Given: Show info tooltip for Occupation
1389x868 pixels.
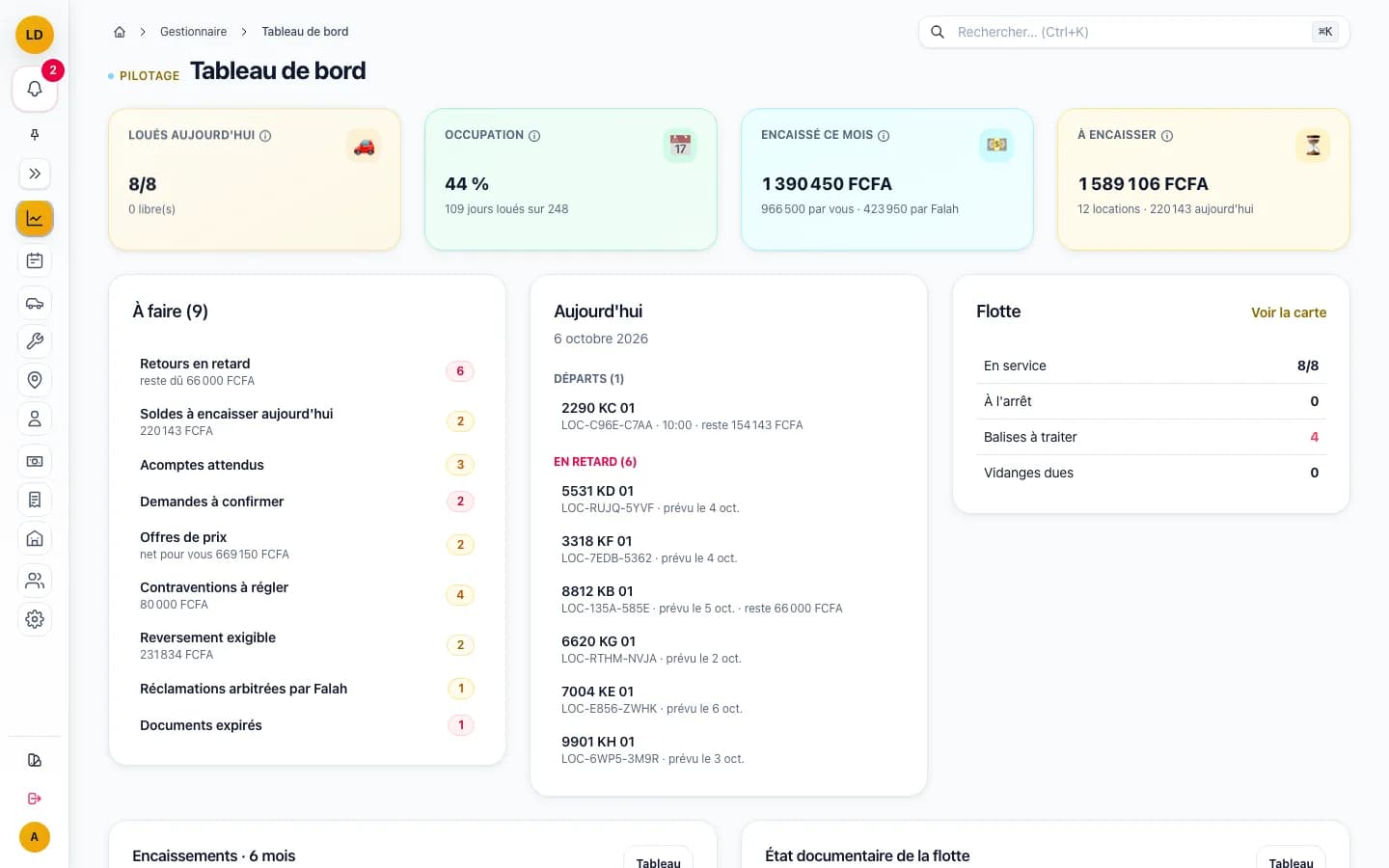Looking at the screenshot, I should (534, 136).
